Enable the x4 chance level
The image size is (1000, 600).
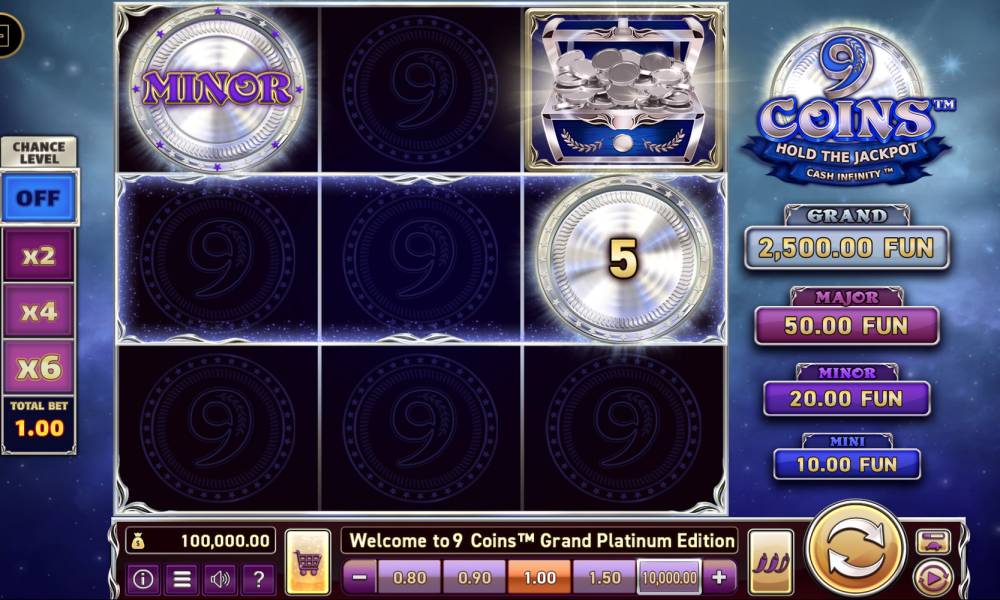coord(38,311)
